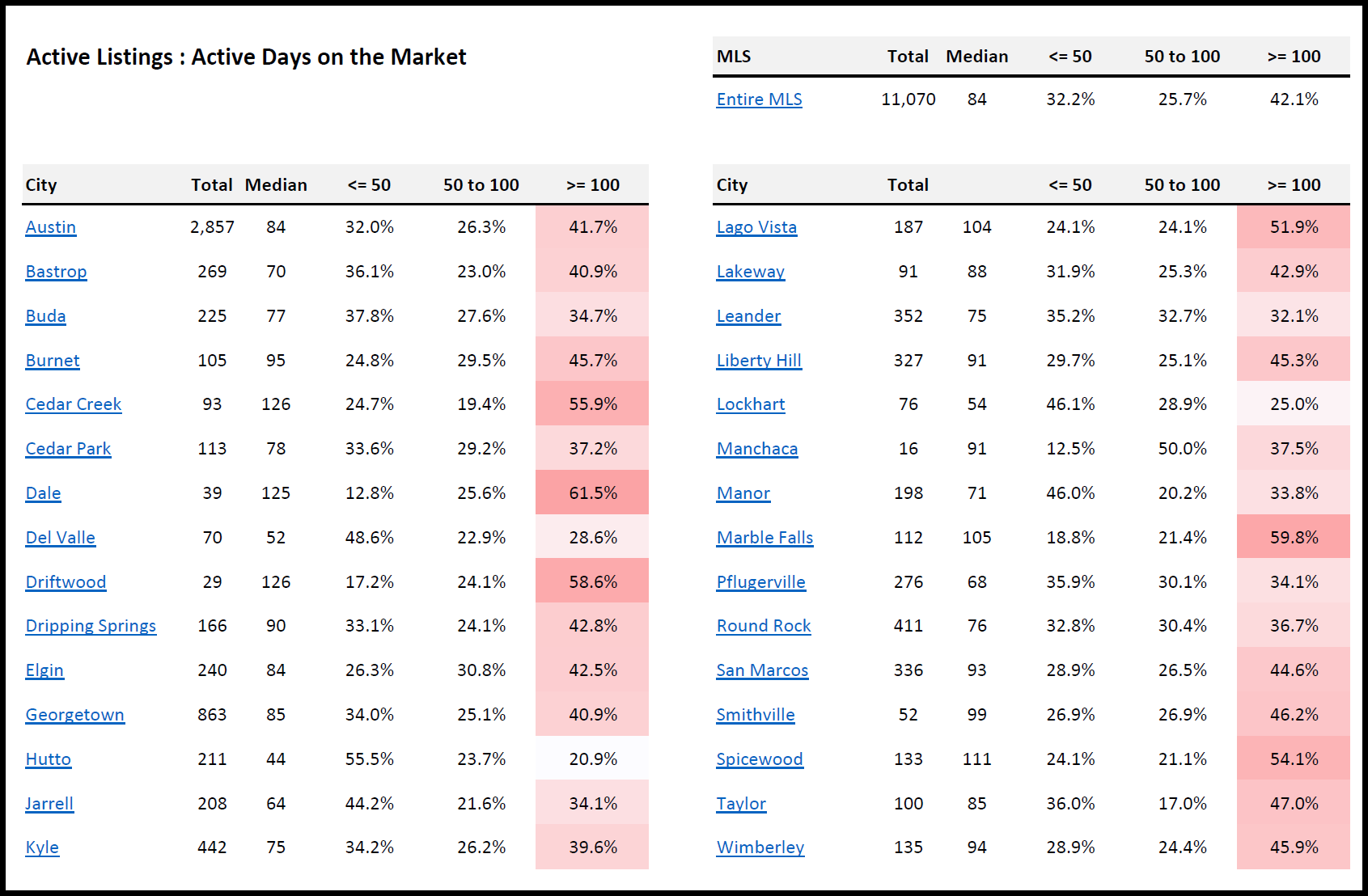Screen dimensions: 1368x896
Task: Click Marble Falls' 59.8% highlighted cell
Action: pos(1294,538)
